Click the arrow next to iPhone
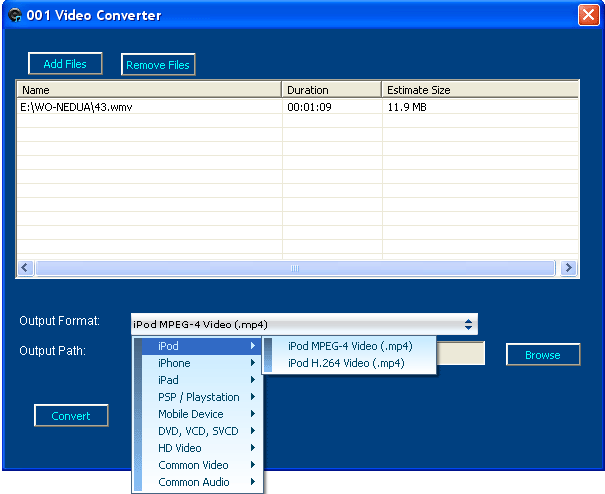Viewport: 605px width, 494px height. (253, 363)
